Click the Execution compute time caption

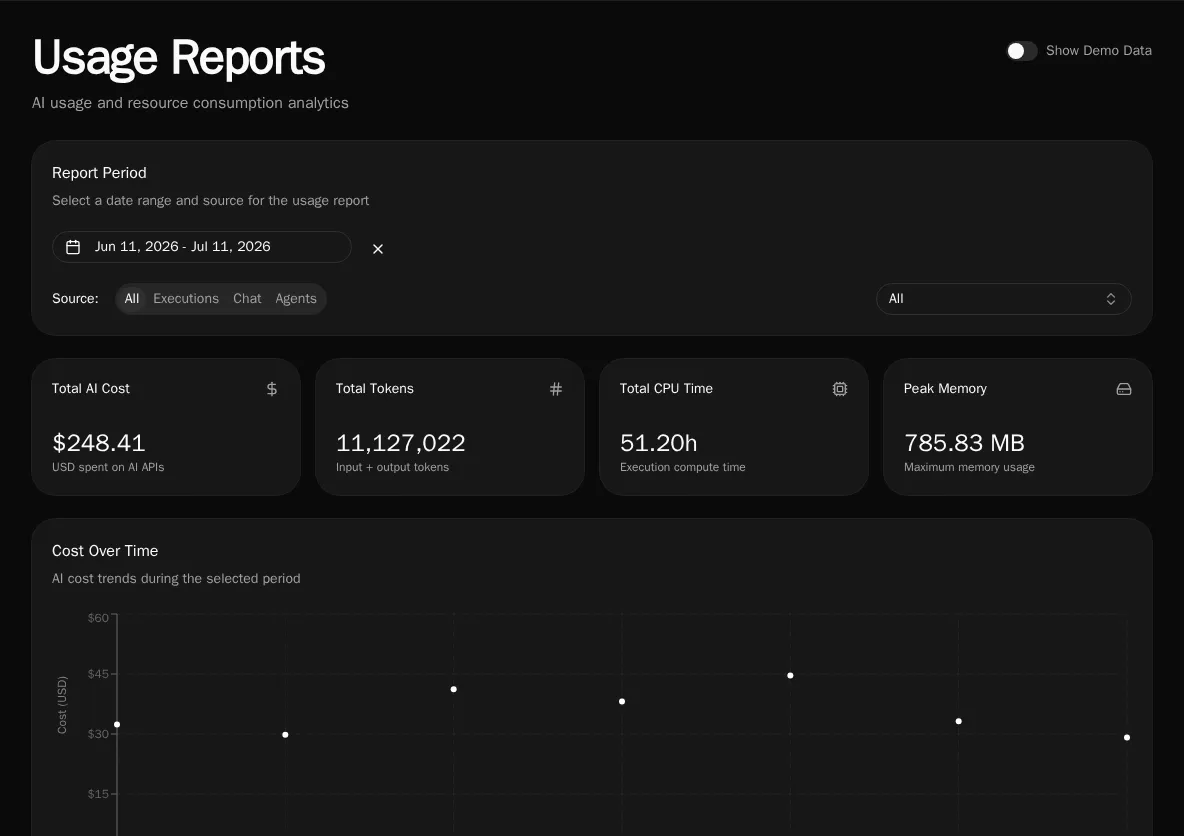(683, 467)
